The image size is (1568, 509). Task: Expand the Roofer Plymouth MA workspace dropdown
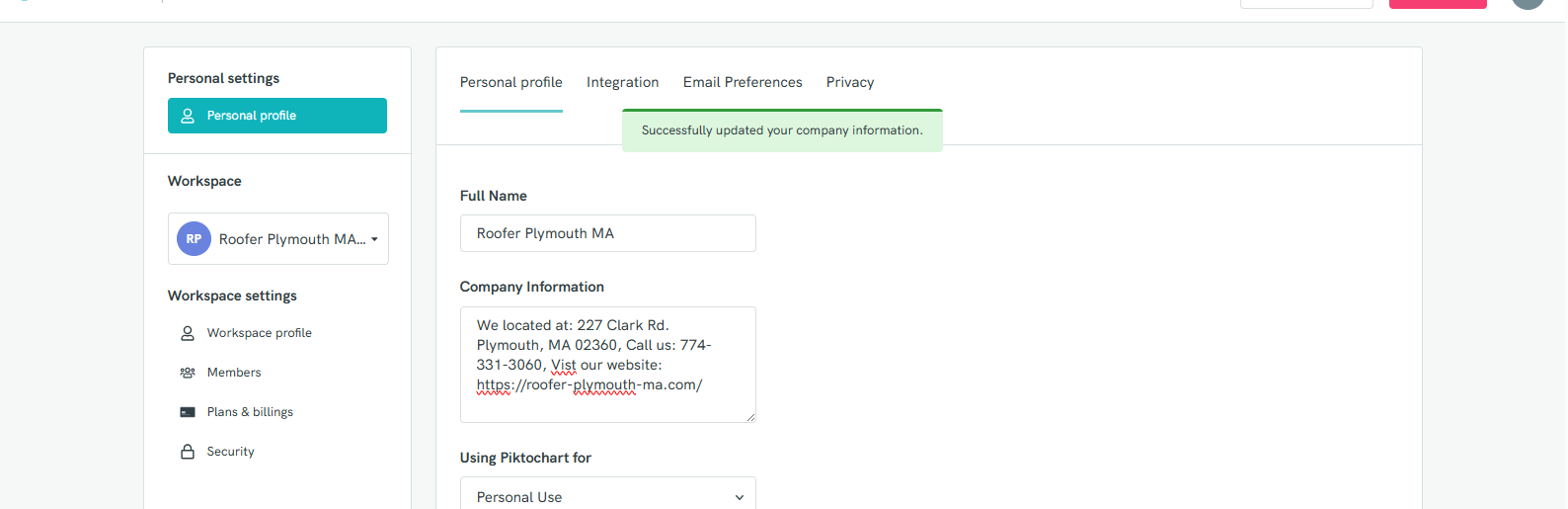278,238
